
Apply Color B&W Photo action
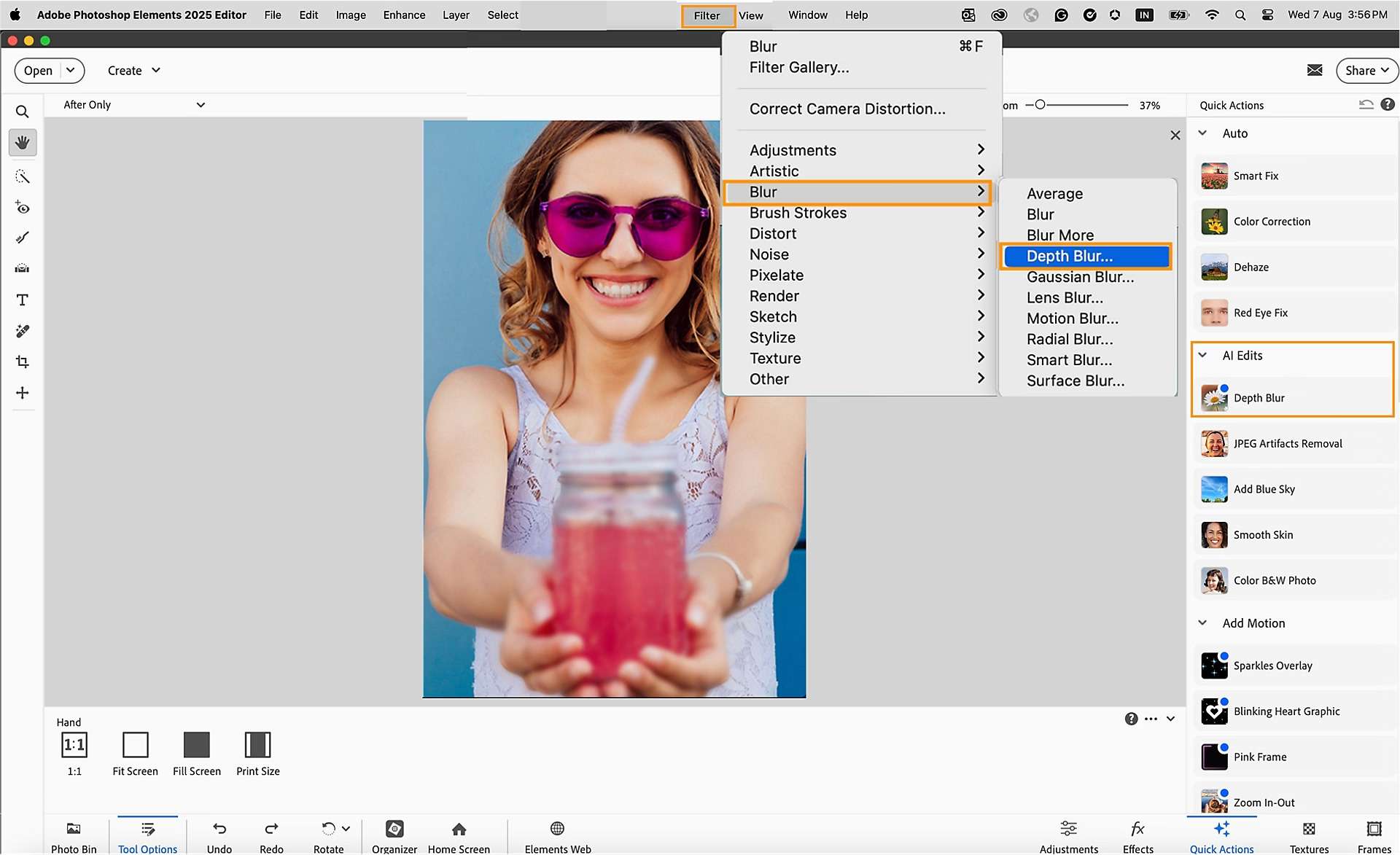click(x=1294, y=580)
